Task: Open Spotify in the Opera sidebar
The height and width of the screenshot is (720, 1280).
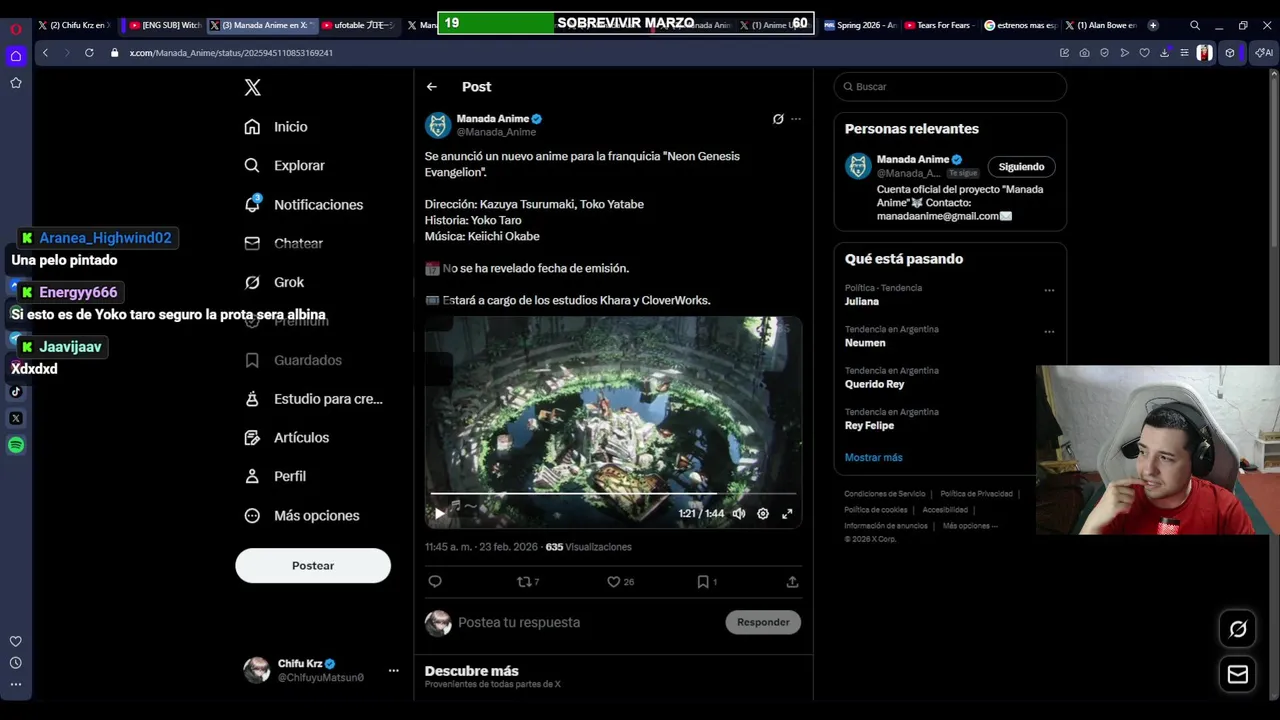Action: 16,445
